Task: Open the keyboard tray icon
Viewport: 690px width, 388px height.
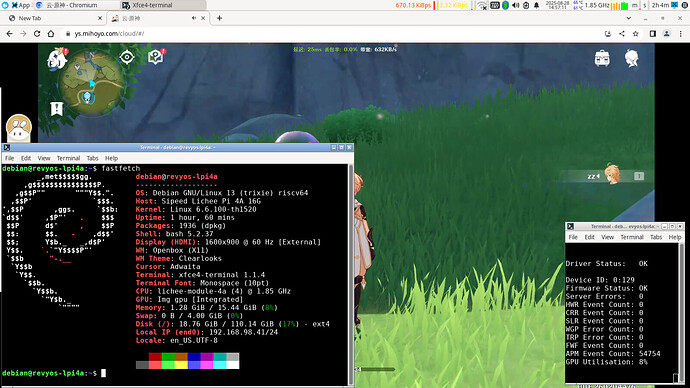Action: (x=495, y=5)
